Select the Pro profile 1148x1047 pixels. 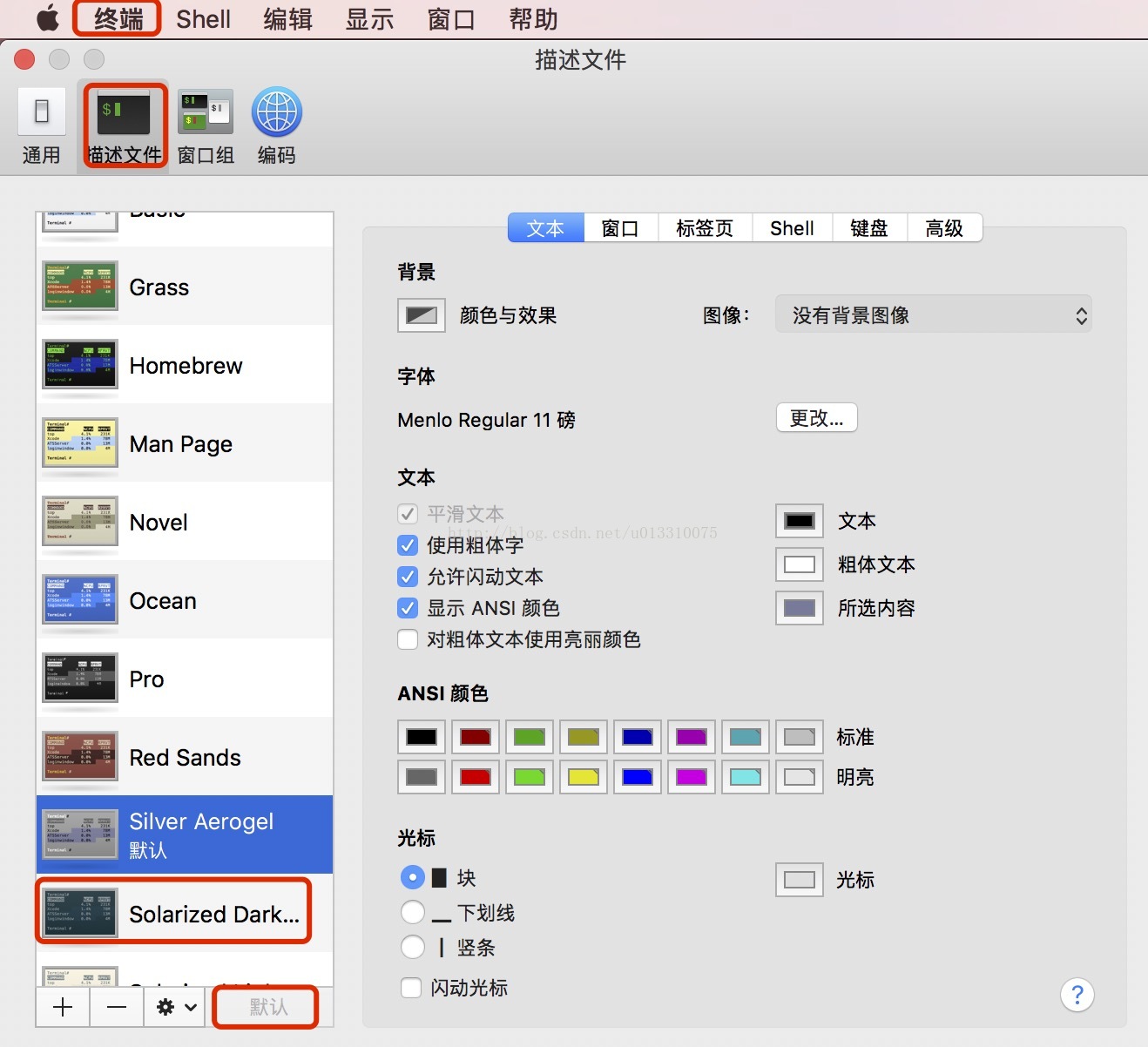tap(185, 679)
